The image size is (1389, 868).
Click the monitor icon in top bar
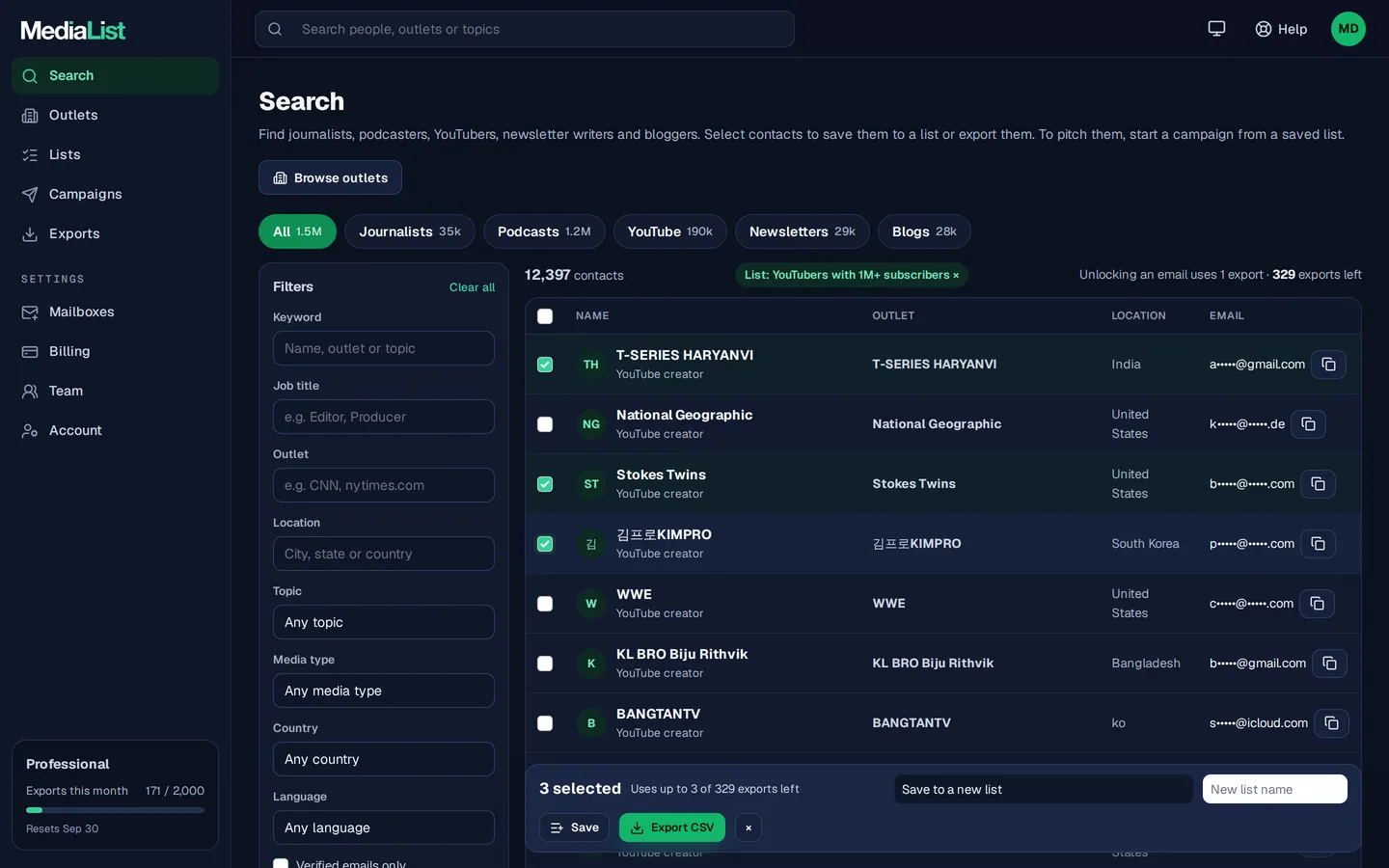point(1216,29)
